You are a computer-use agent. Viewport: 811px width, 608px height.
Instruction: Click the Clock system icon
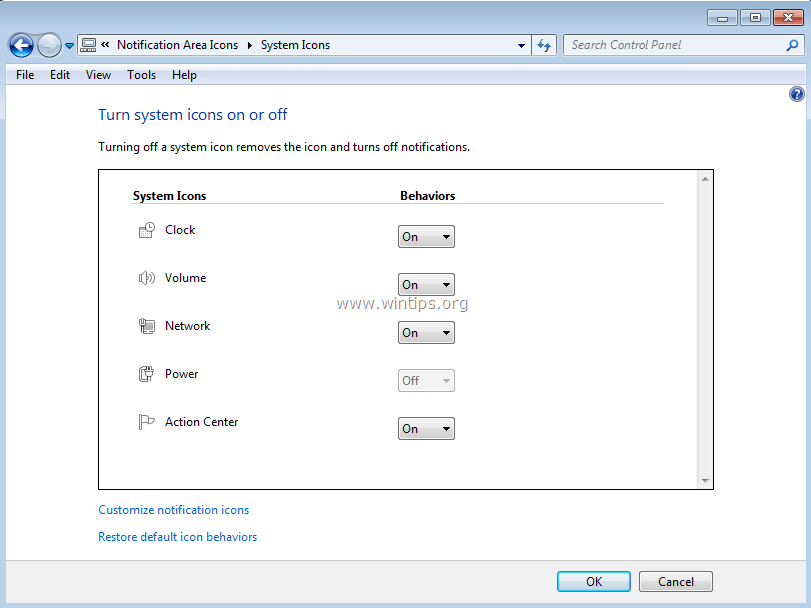[x=145, y=229]
